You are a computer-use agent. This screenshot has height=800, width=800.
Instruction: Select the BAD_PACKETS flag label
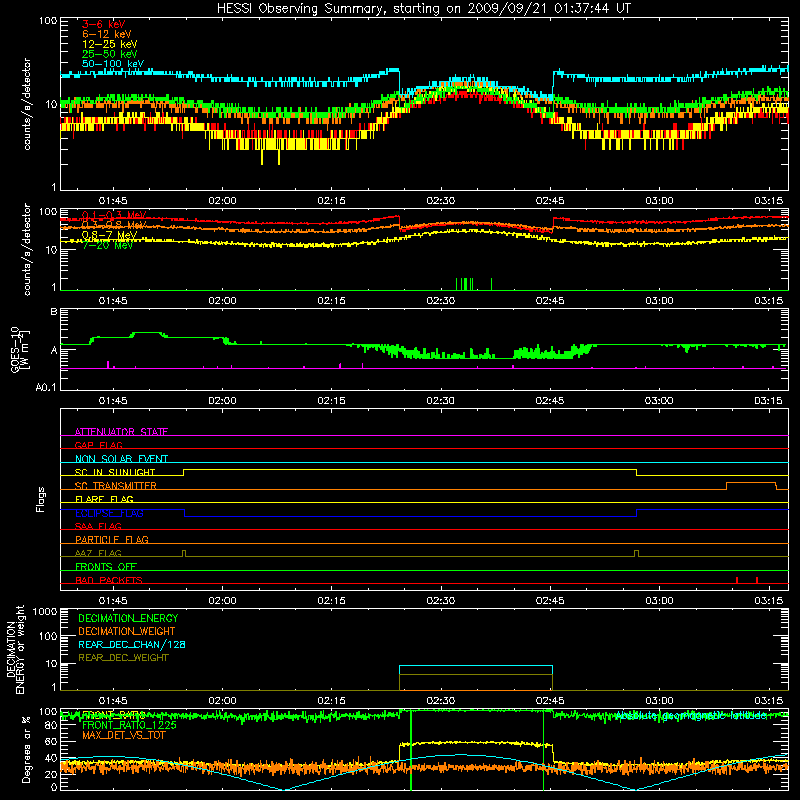(109, 580)
